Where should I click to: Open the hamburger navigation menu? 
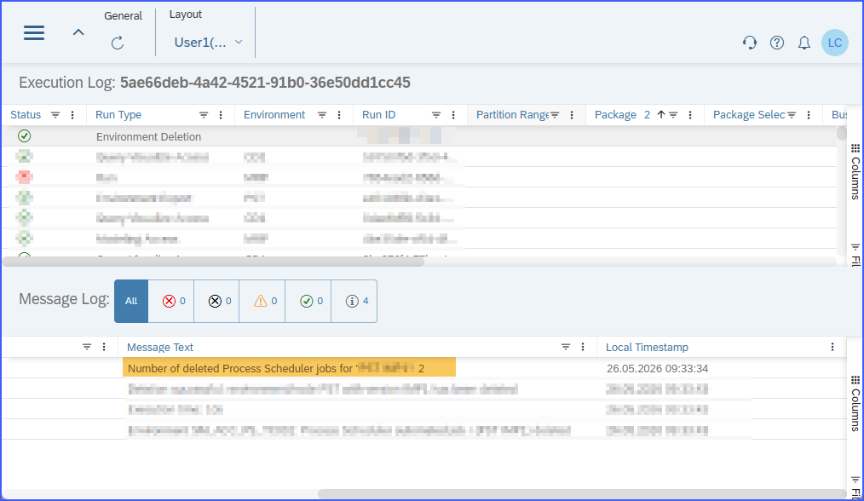tap(34, 33)
